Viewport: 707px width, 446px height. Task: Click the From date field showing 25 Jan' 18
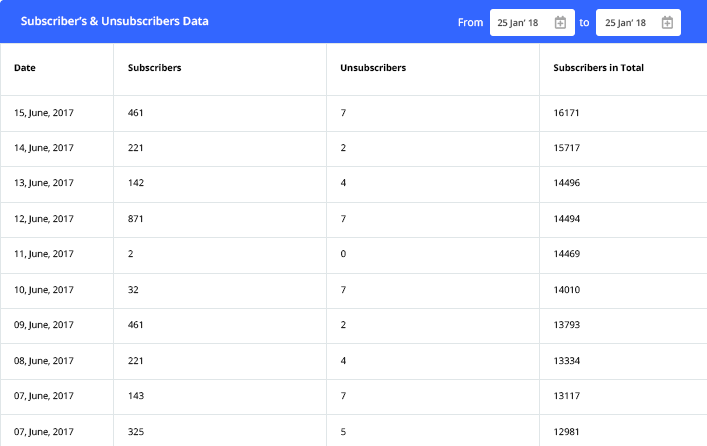coord(521,22)
